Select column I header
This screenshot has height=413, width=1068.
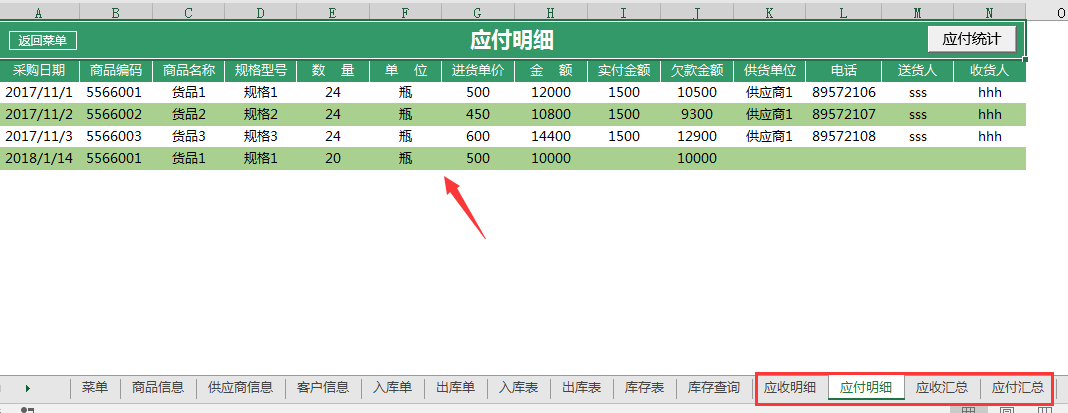(x=623, y=13)
